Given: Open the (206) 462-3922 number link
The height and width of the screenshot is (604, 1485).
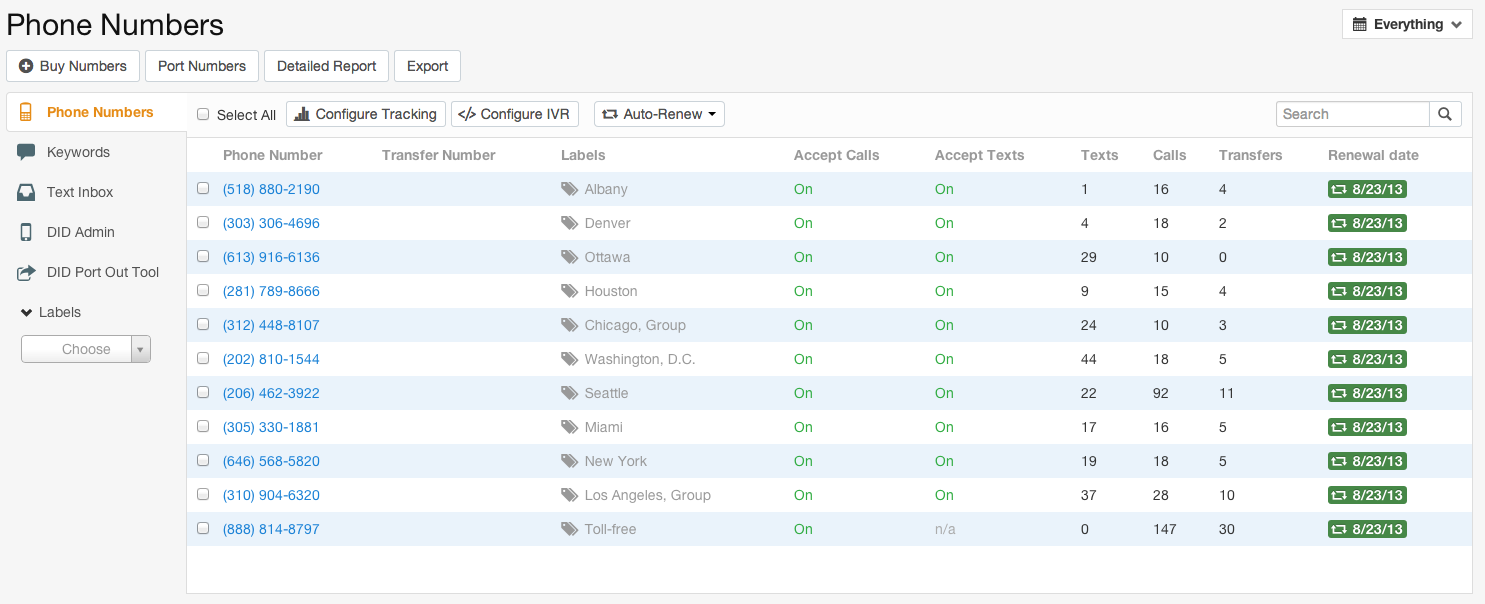Looking at the screenshot, I should click(x=271, y=393).
